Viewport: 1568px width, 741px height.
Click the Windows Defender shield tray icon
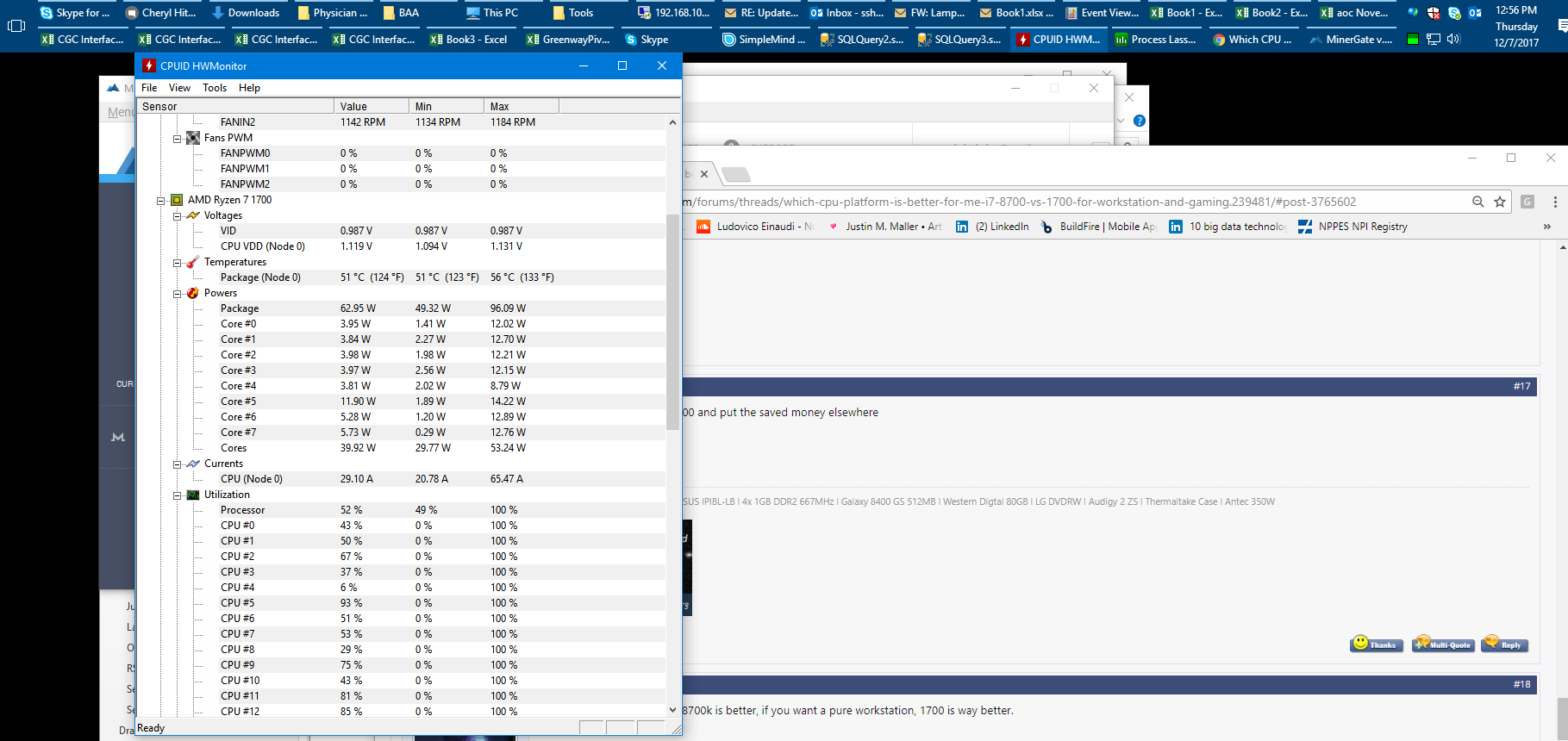tap(1434, 13)
